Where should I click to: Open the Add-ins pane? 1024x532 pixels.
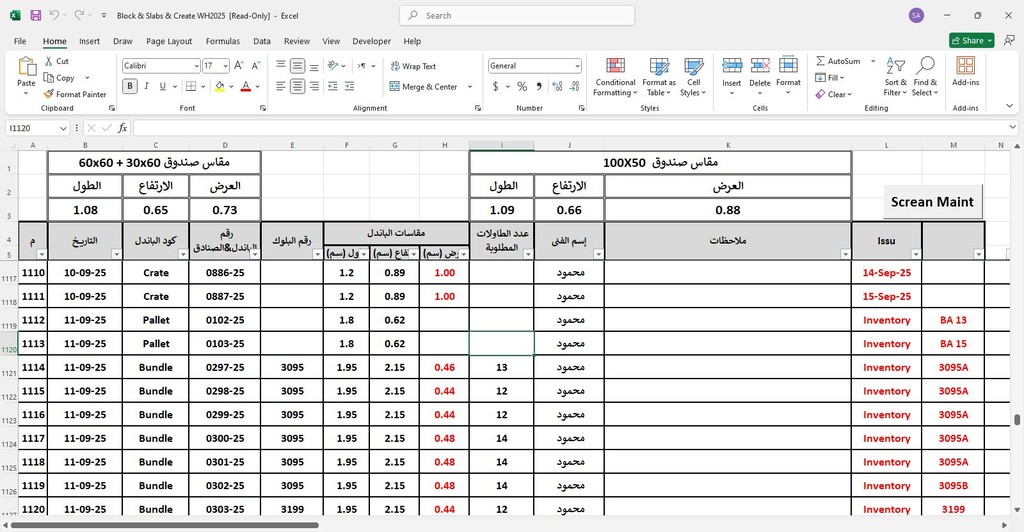(x=965, y=70)
